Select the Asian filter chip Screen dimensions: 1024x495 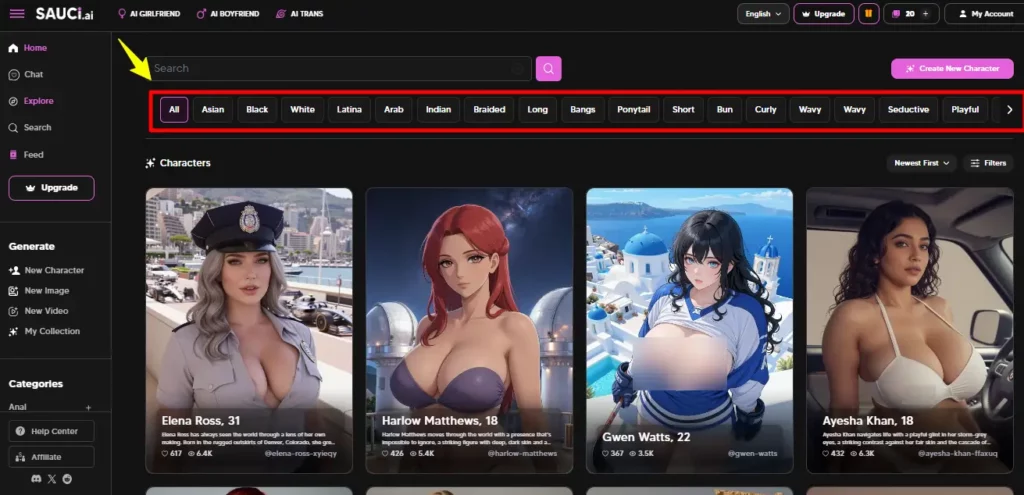tap(213, 110)
